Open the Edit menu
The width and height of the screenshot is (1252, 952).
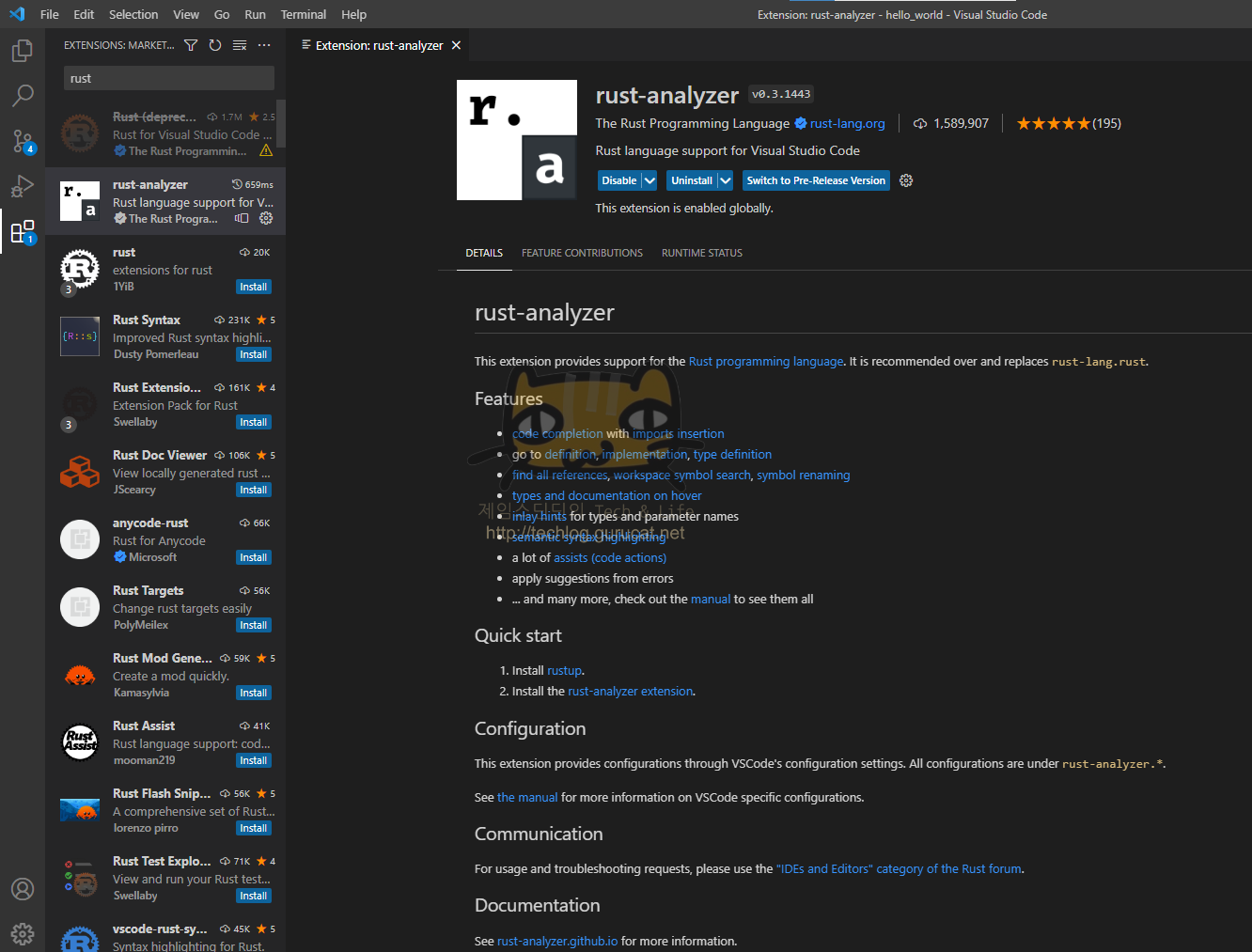[x=84, y=14]
